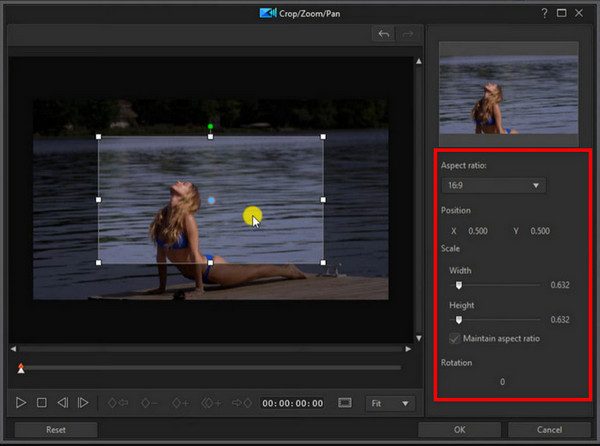Go to the next keyframe
Screen dimensions: 600x446
[242, 403]
